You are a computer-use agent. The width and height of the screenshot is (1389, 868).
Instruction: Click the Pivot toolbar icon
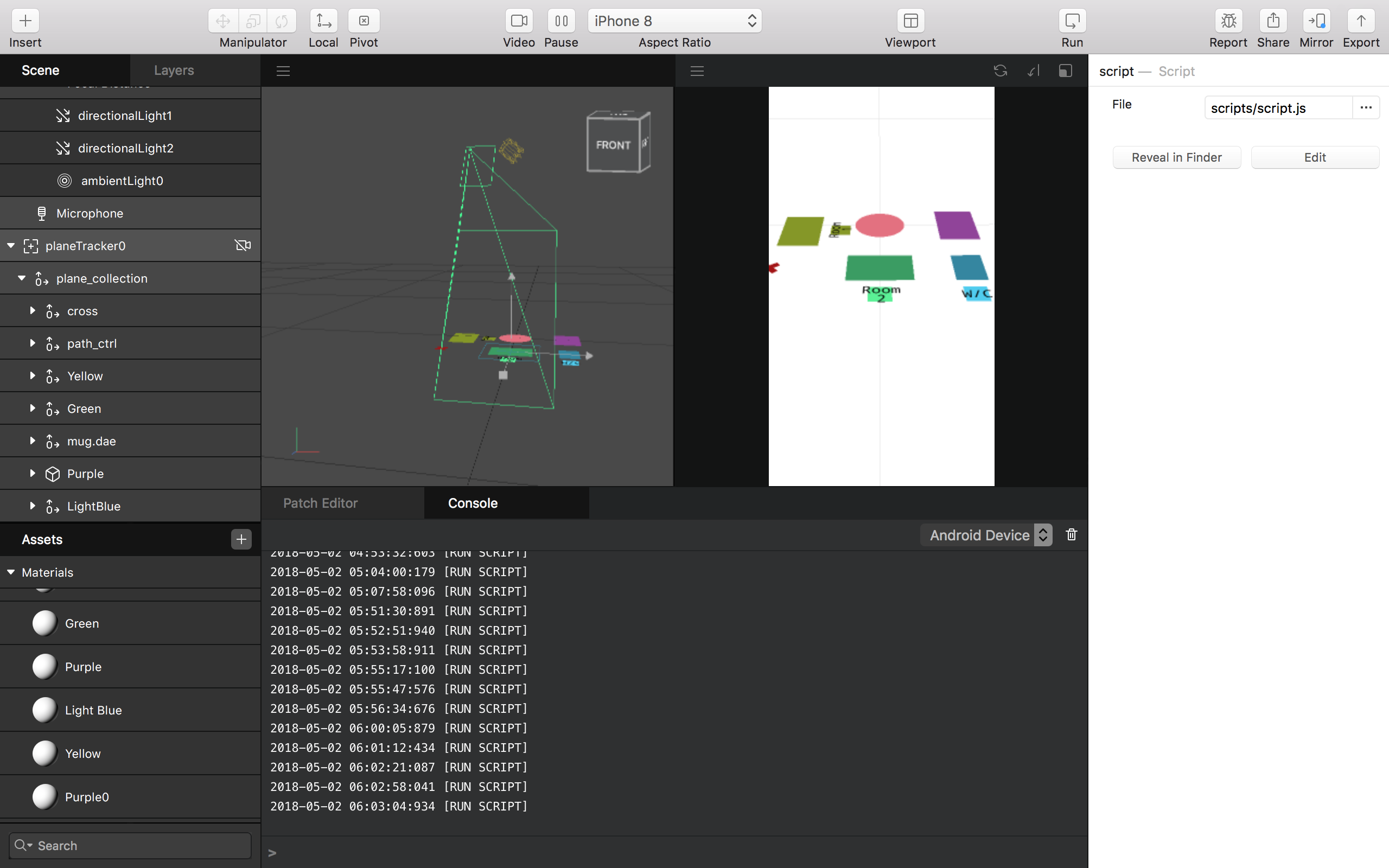(x=364, y=21)
